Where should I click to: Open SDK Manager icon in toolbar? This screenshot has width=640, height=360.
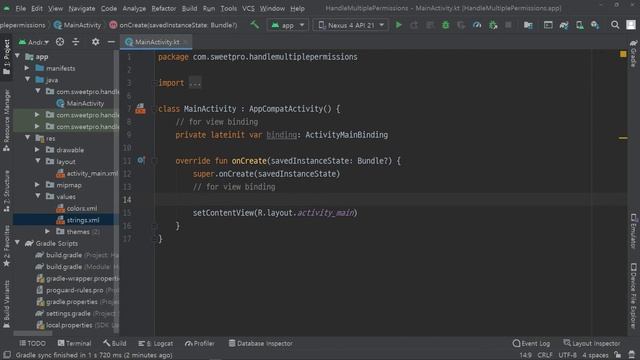(595, 25)
